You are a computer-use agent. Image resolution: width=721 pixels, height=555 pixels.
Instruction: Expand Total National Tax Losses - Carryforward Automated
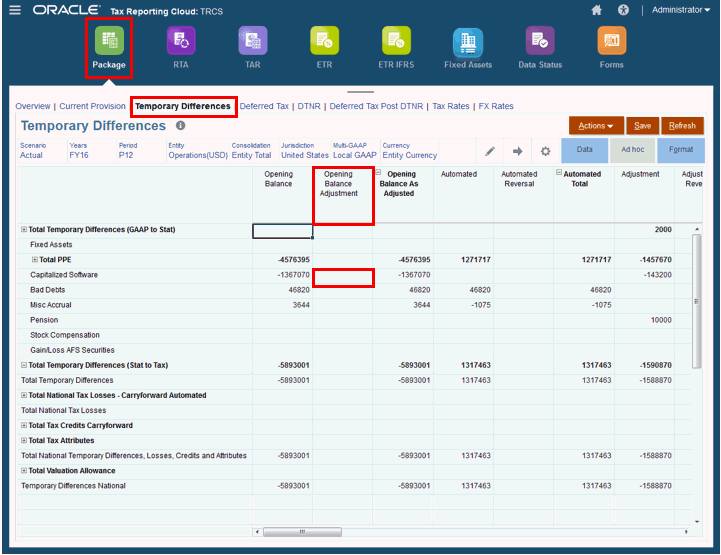point(24,395)
